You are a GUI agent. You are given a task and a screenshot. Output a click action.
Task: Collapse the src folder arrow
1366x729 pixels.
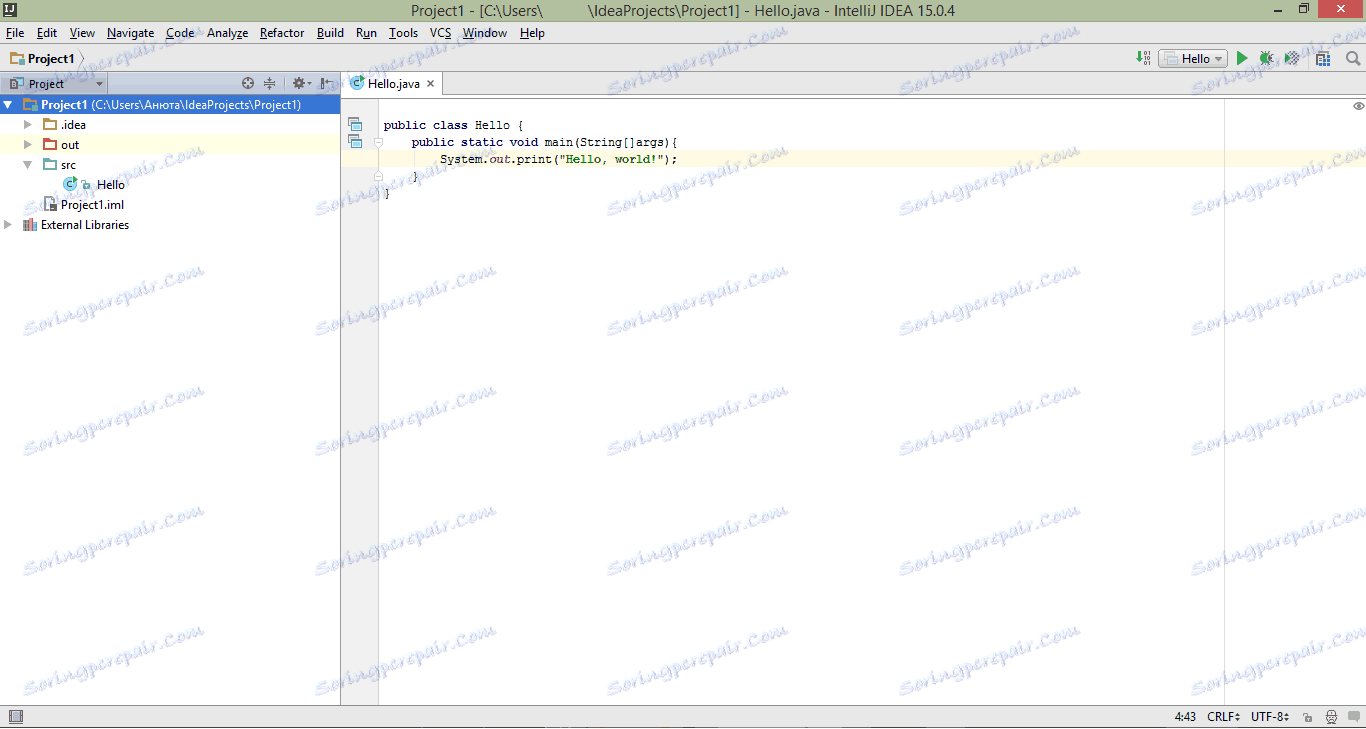(x=28, y=165)
